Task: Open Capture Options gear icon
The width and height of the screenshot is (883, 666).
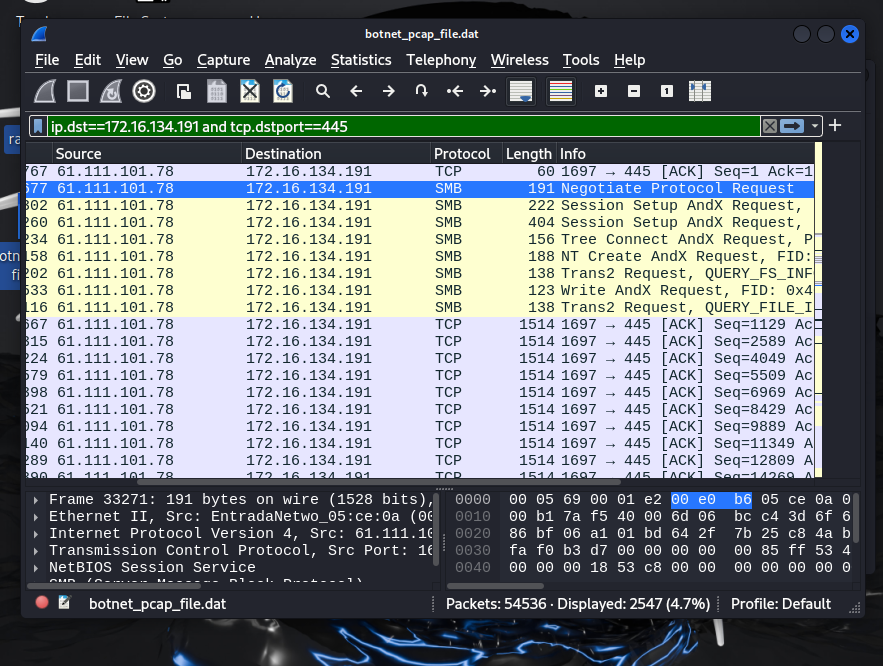Action: click(x=144, y=92)
